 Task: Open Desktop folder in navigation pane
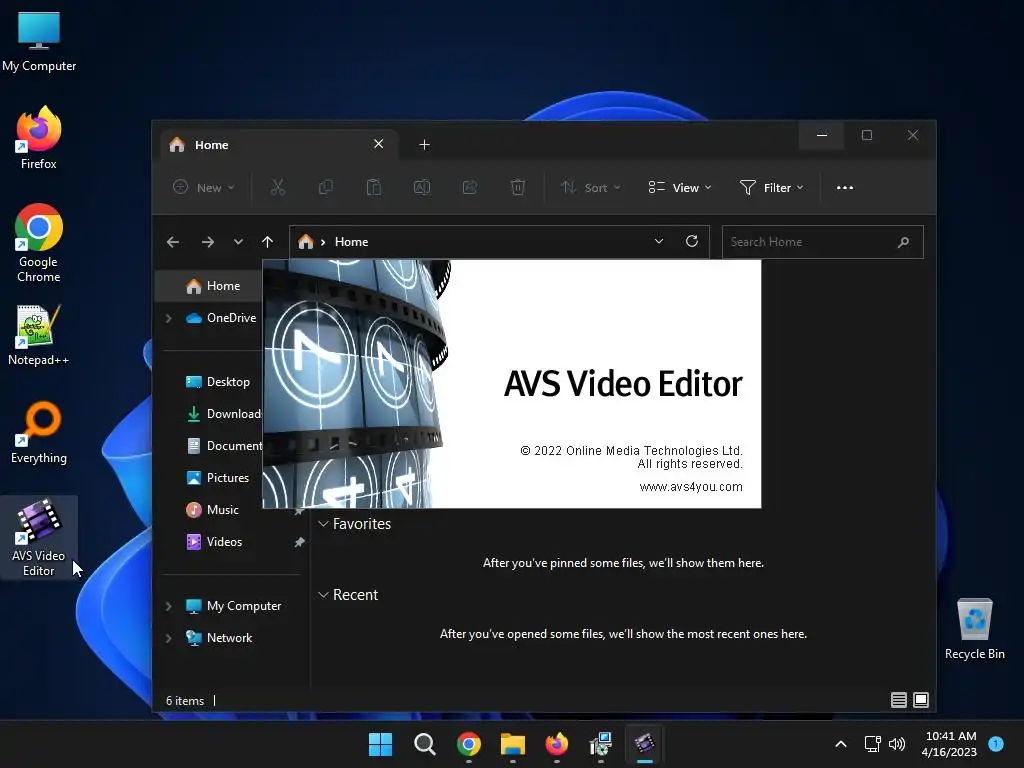(217, 382)
